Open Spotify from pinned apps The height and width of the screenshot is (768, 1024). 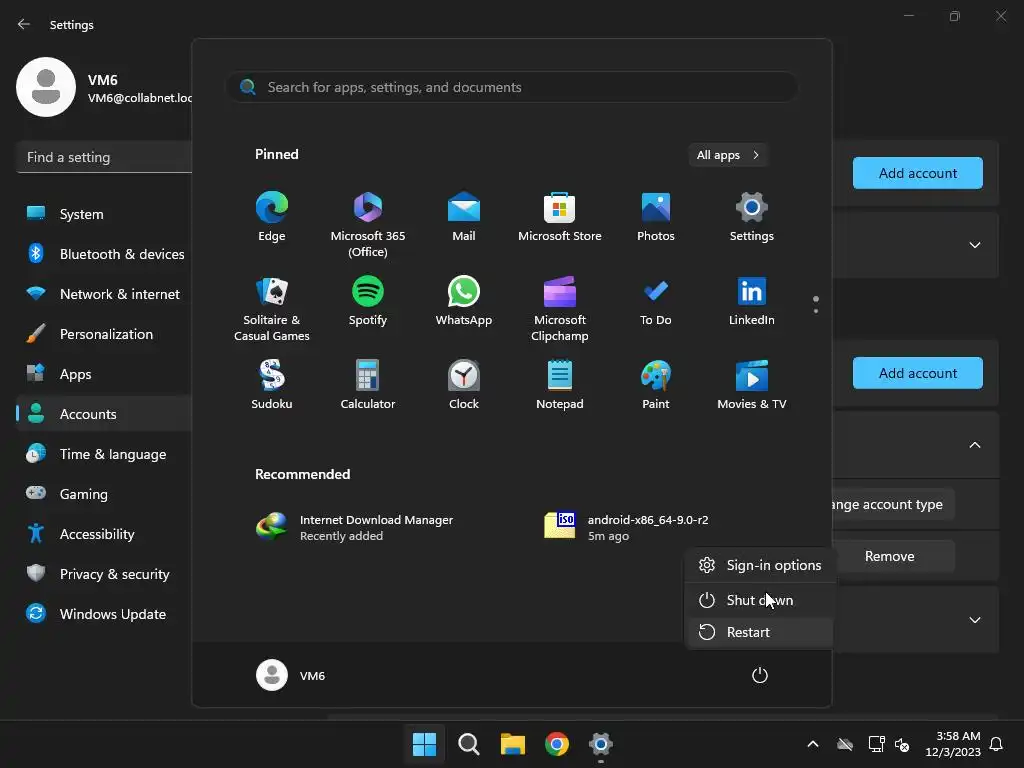coord(368,300)
